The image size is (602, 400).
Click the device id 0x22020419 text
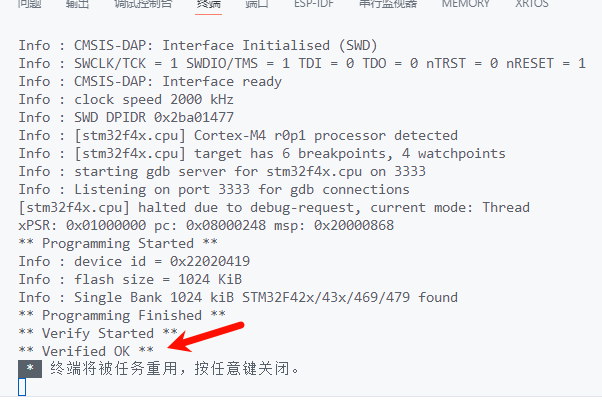click(162, 261)
